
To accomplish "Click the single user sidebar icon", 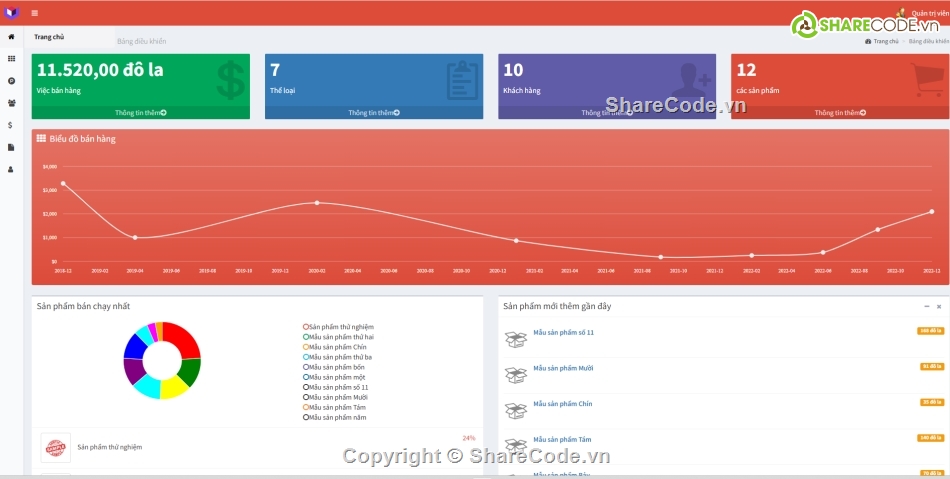I will tap(11, 169).
